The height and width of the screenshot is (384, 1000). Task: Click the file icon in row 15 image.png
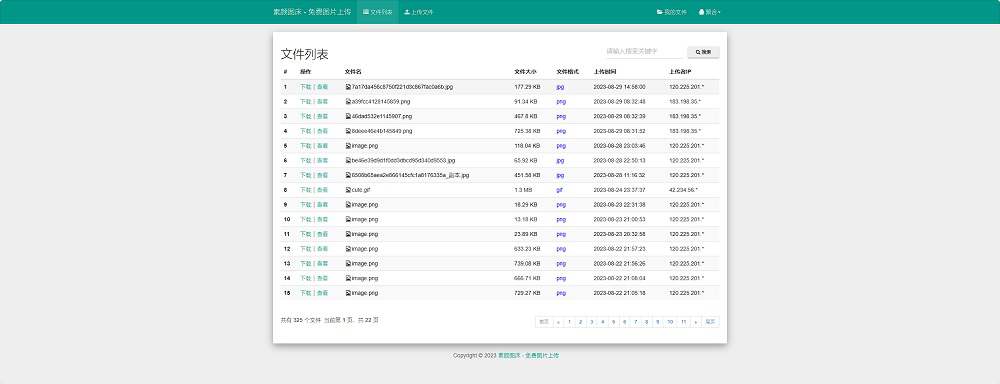pos(348,293)
